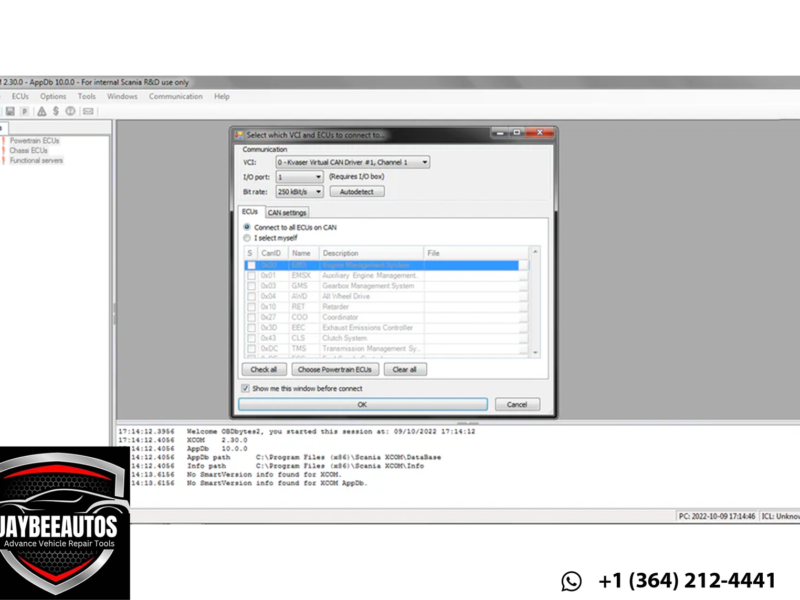The image size is (800, 600).
Task: Click the dialog title bar app icon
Action: [239, 134]
